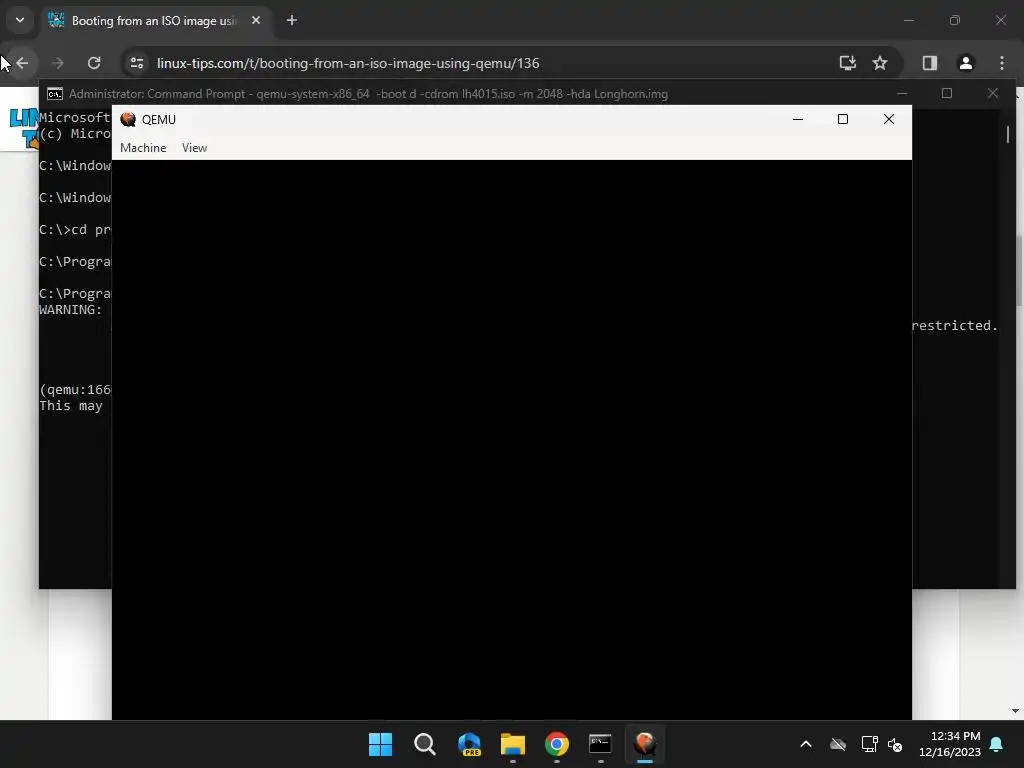Screen dimensions: 1024x768
Task: Restore down the Chrome window
Action: pos(955,20)
